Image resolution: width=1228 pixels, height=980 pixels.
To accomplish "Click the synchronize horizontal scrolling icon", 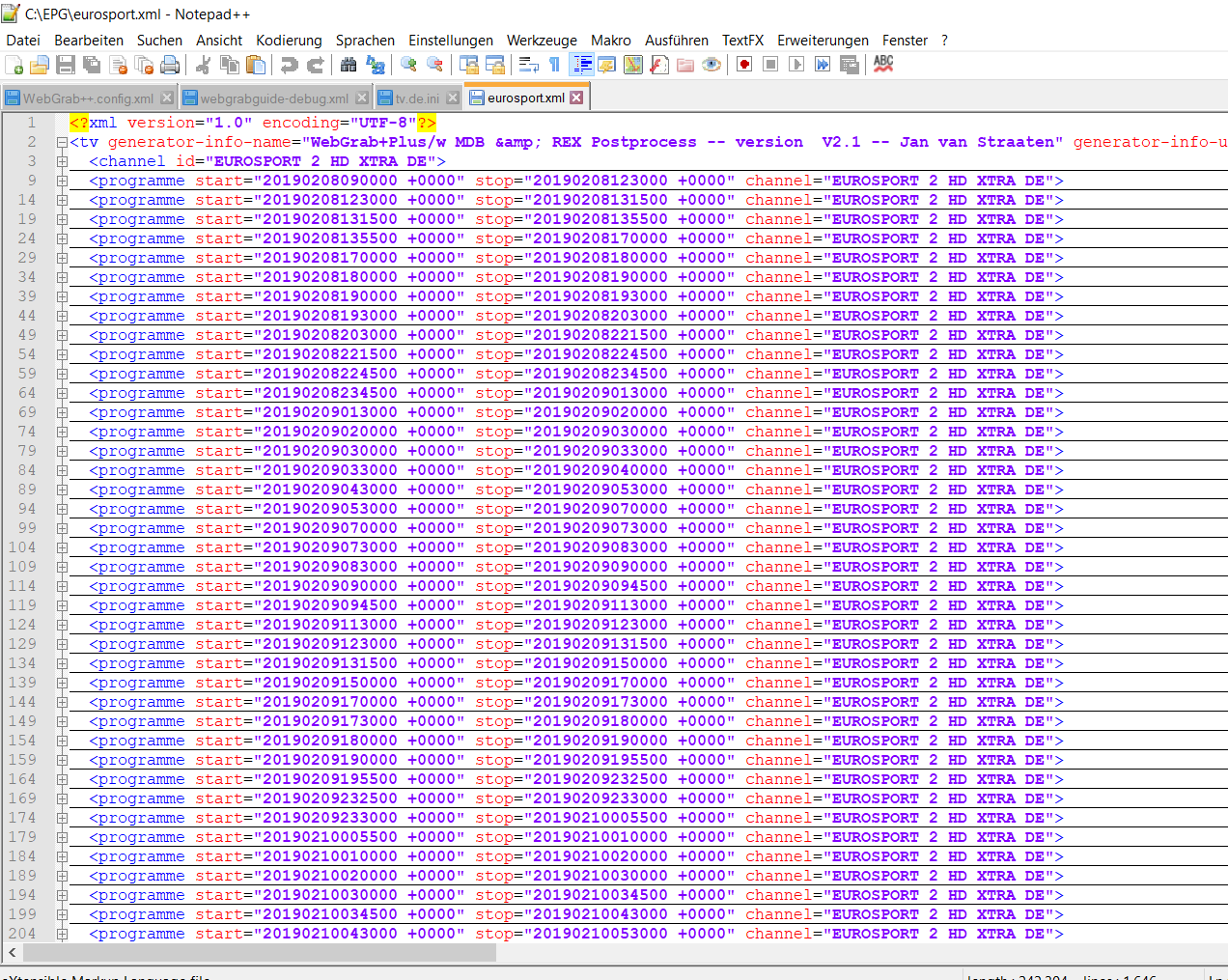I will [x=495, y=65].
